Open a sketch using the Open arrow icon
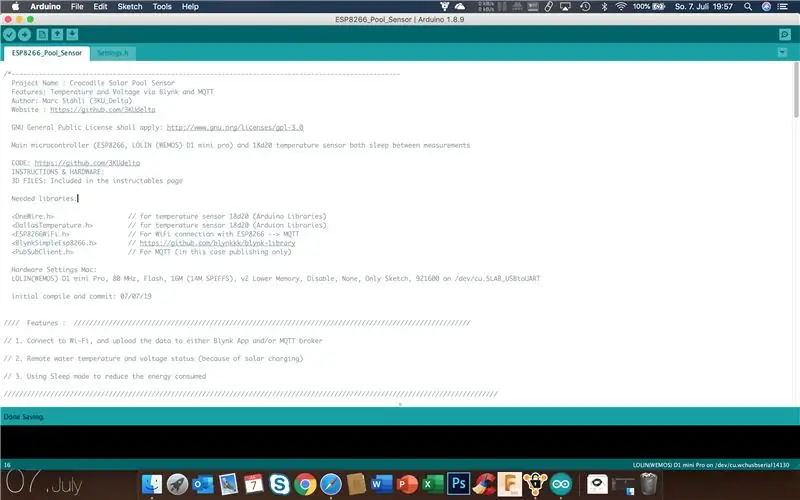This screenshot has height=500, width=800. pyautogui.click(x=57, y=34)
